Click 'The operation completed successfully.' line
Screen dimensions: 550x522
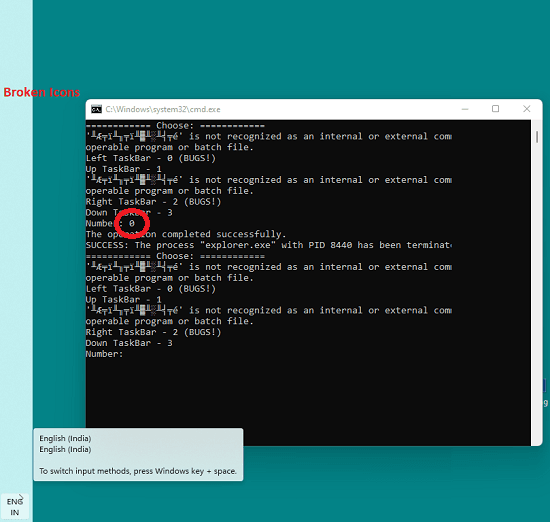[186, 234]
